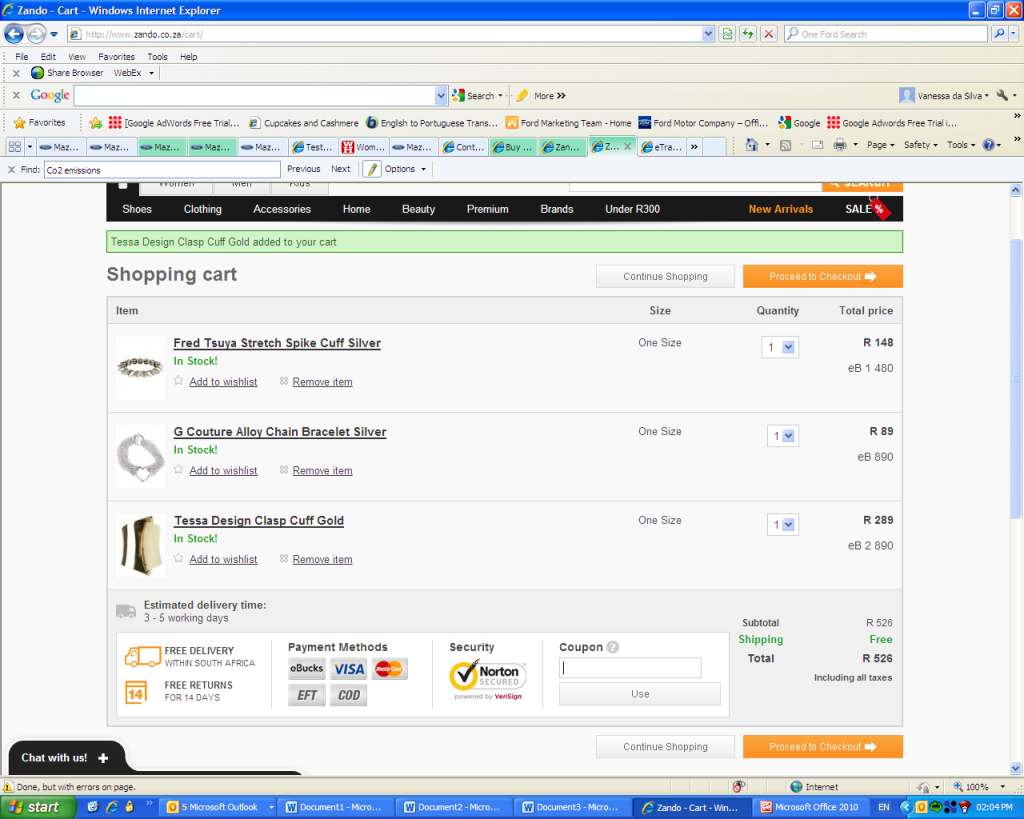Open the Quick Tabs grid icon
Image resolution: width=1024 pixels, height=819 pixels.
coord(14,147)
